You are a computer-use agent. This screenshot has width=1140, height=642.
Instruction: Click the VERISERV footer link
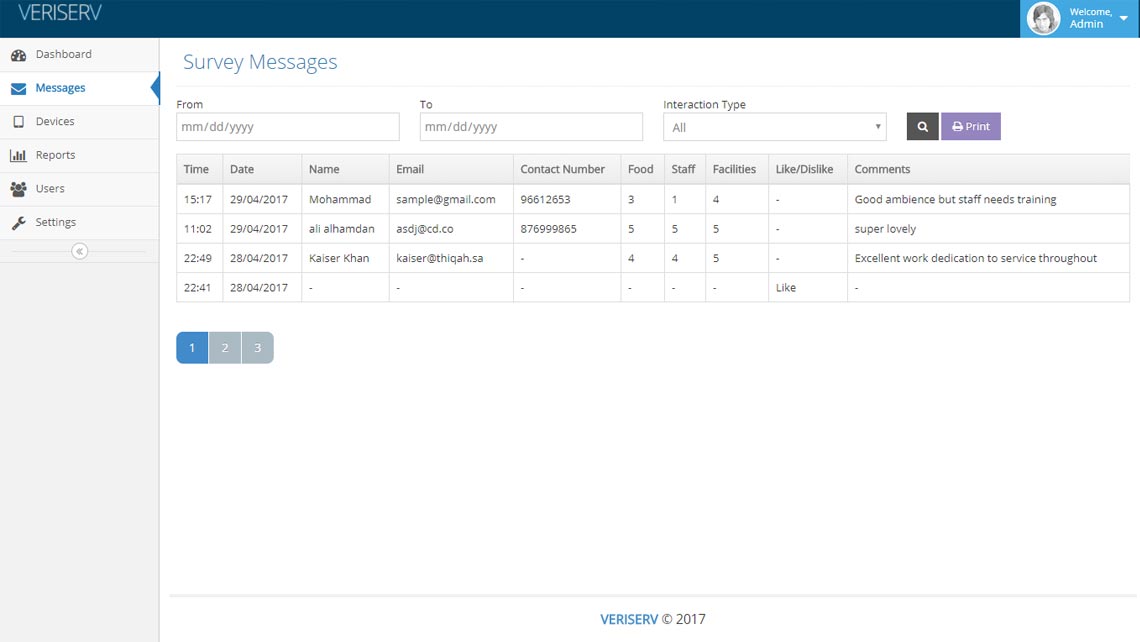point(629,619)
